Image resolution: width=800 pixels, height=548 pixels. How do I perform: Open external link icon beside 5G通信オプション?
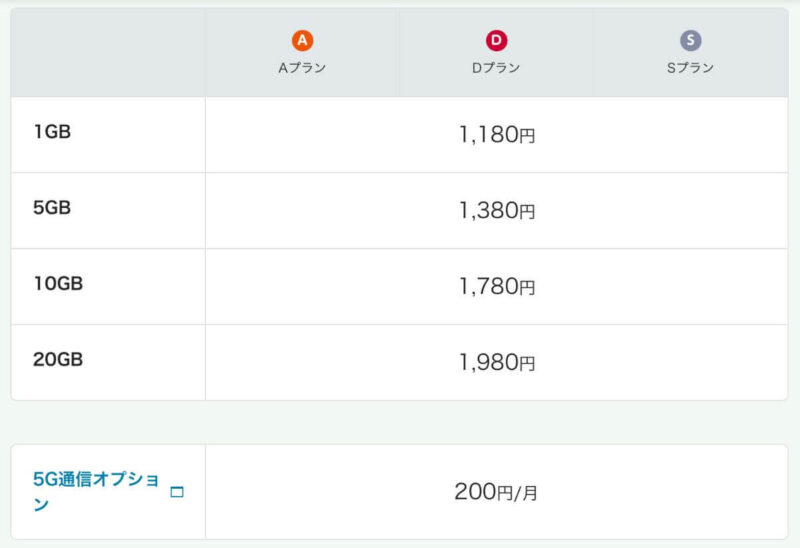click(x=177, y=492)
